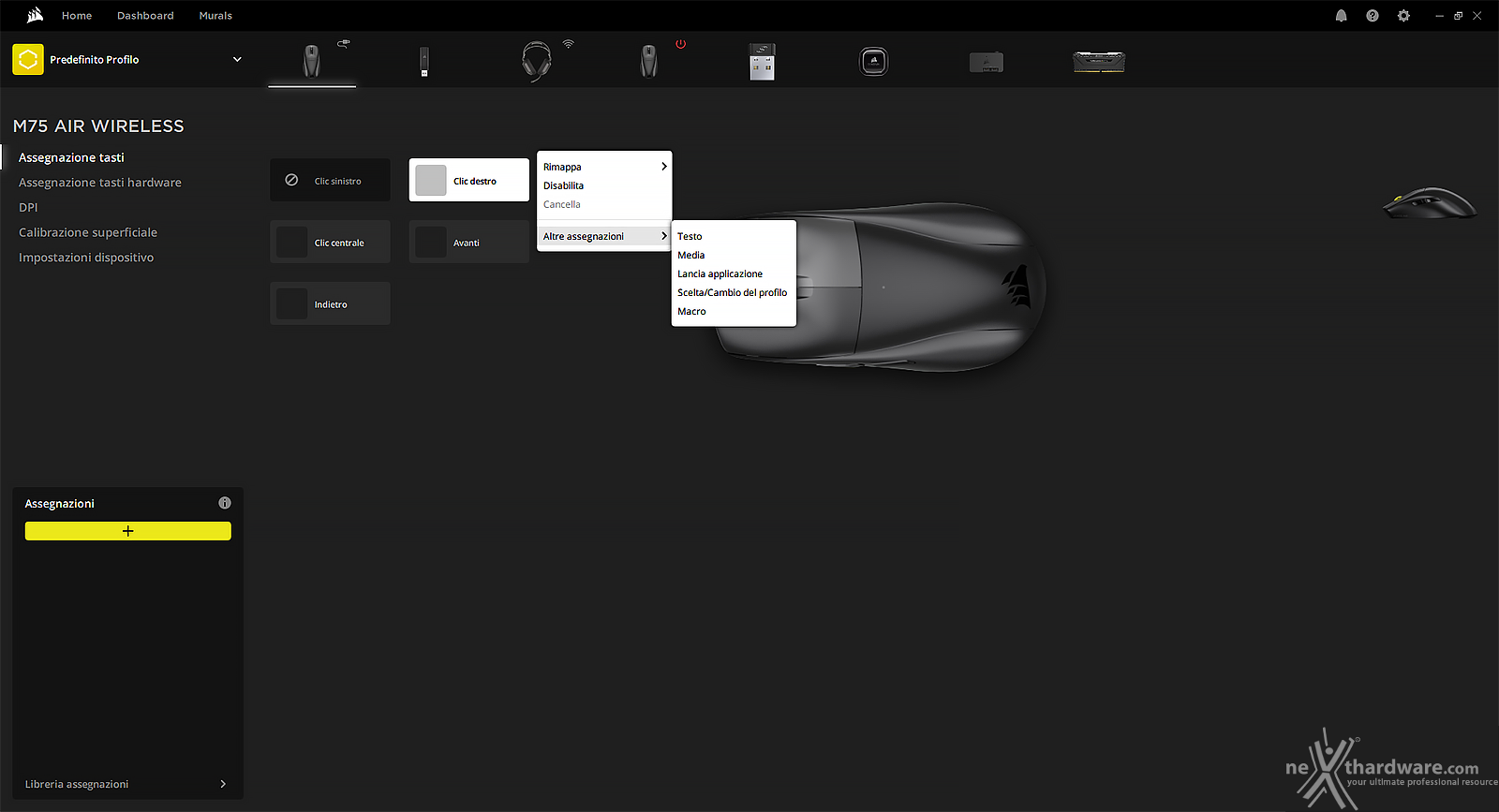Image resolution: width=1499 pixels, height=812 pixels.
Task: Select the highlighted M75 mouse device icon
Action: coord(312,61)
